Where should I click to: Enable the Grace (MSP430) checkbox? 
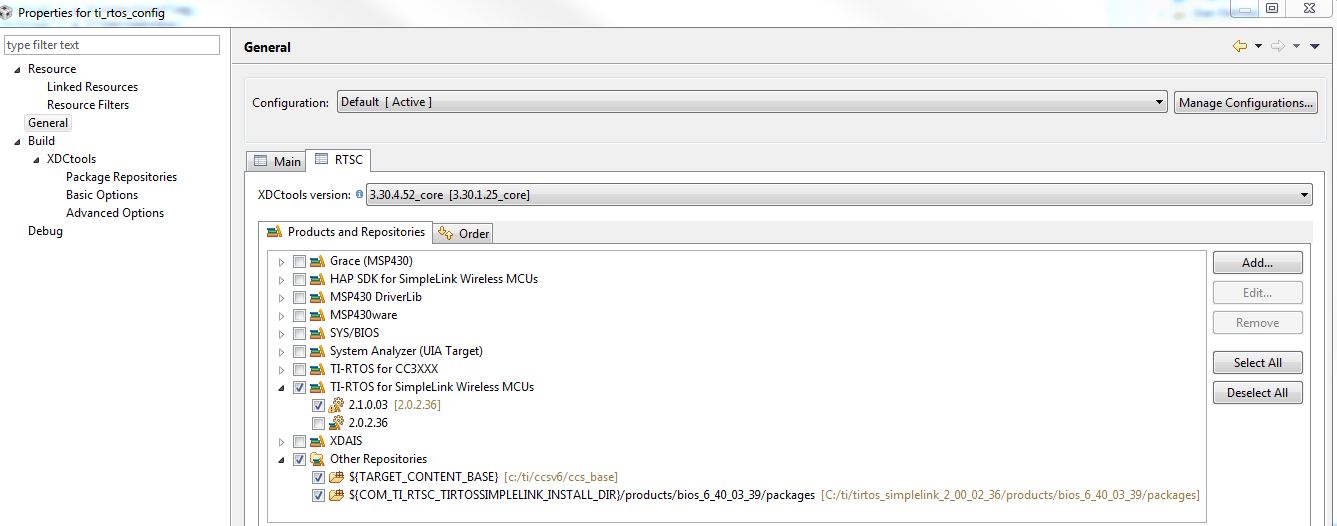(299, 261)
